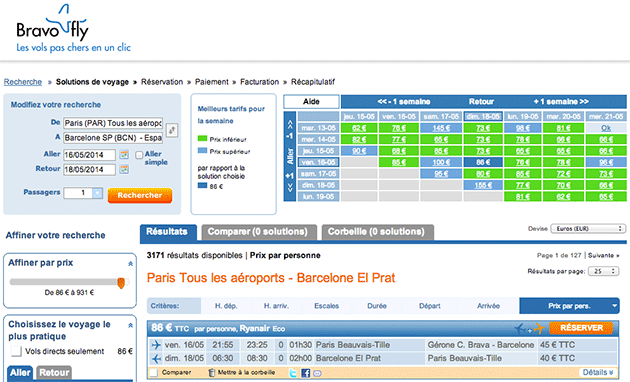Collapse the Choisissez le voyage panel
Image resolution: width=630 pixels, height=382 pixels.
point(130,325)
